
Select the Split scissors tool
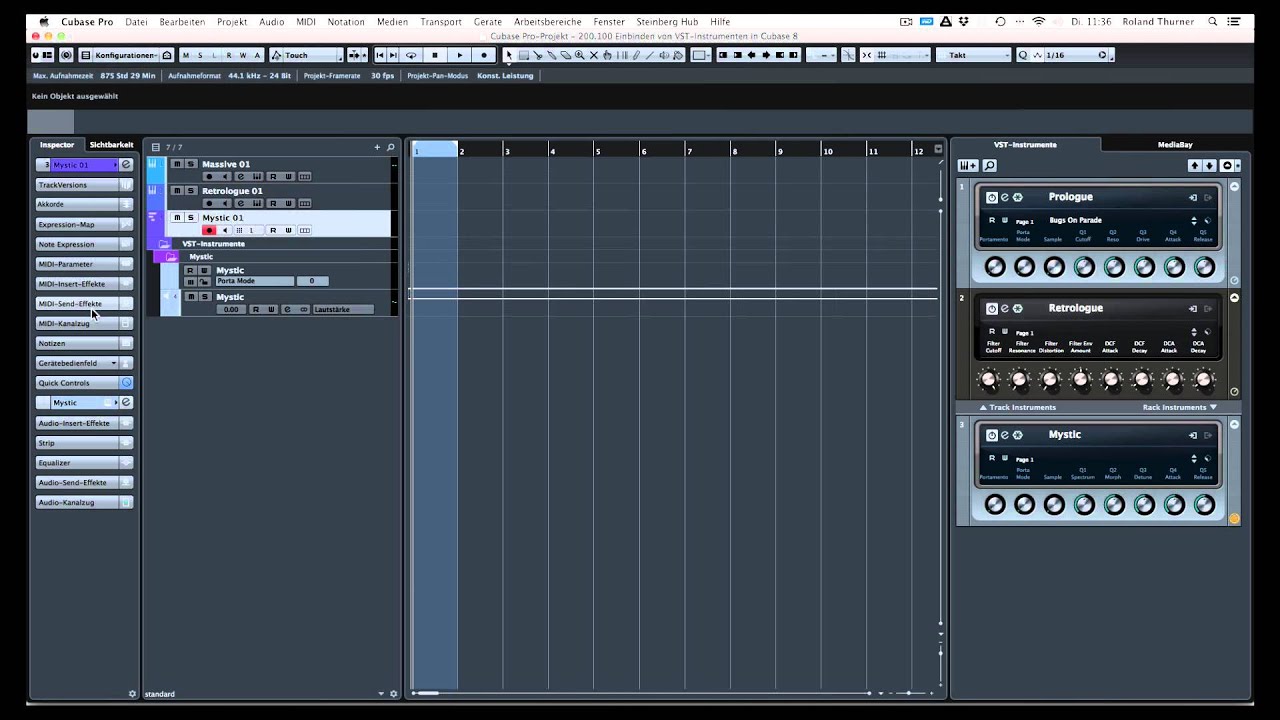tap(537, 55)
